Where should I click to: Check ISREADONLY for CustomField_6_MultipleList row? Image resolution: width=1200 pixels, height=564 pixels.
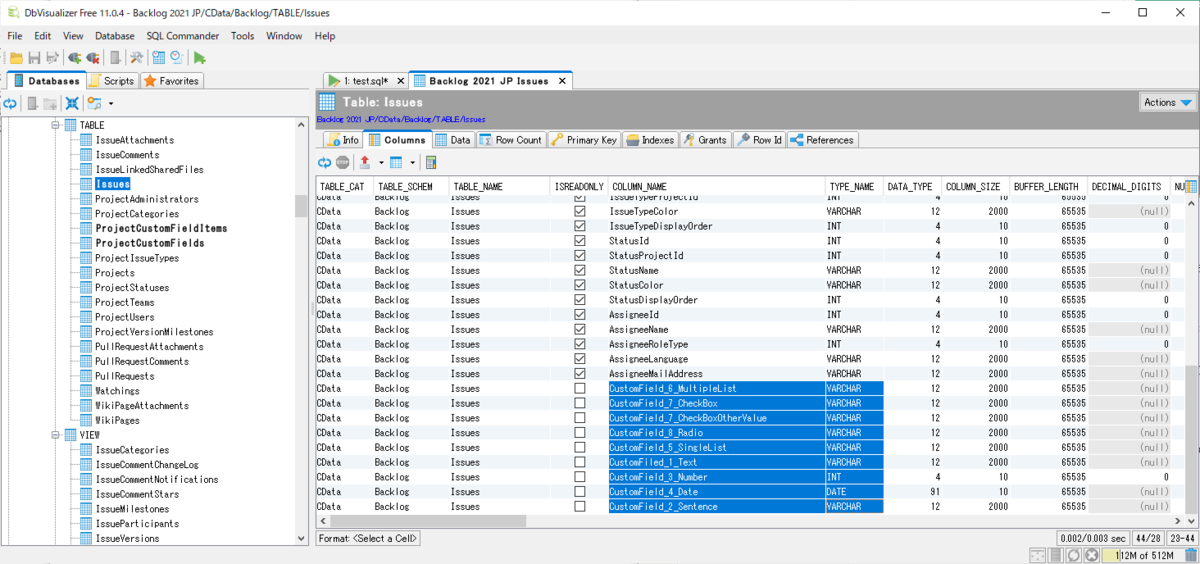pos(579,388)
